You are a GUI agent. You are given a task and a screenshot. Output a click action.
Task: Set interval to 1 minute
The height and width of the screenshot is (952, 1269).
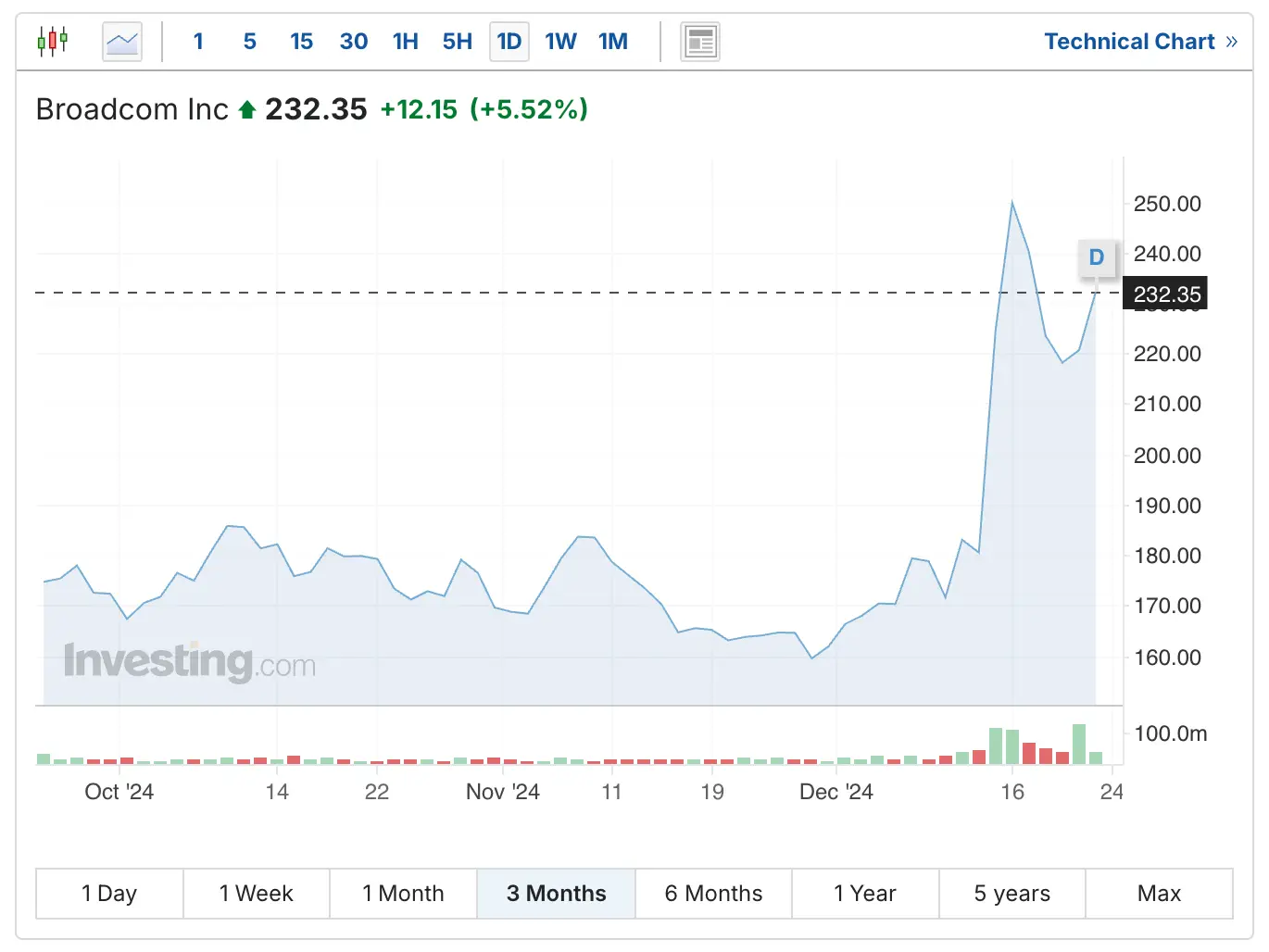(198, 42)
